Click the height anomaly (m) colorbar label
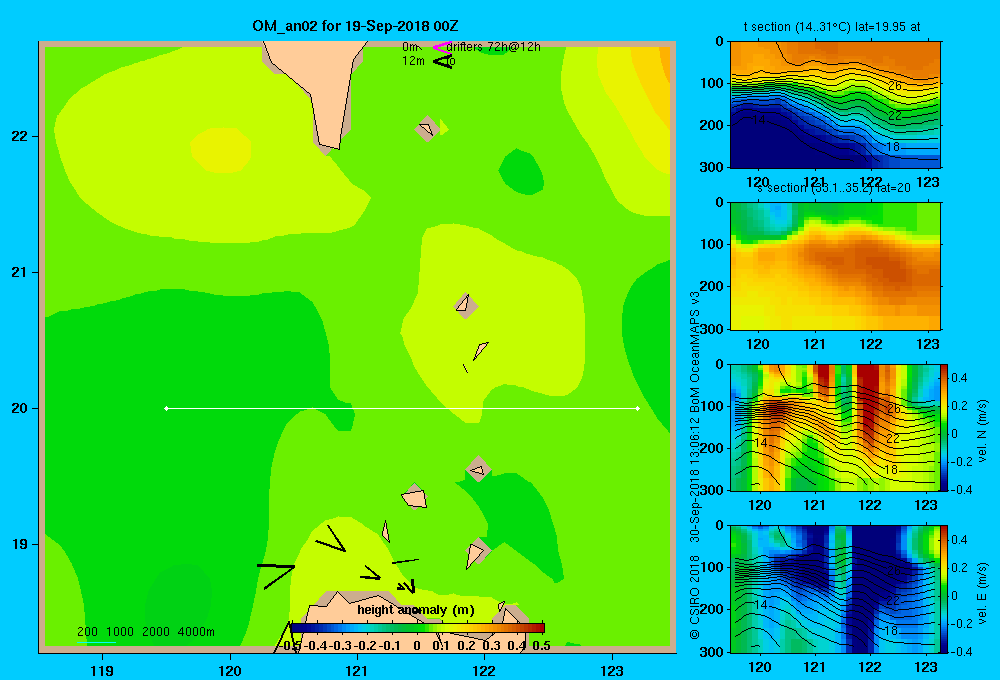The width and height of the screenshot is (1000, 680). (416, 610)
